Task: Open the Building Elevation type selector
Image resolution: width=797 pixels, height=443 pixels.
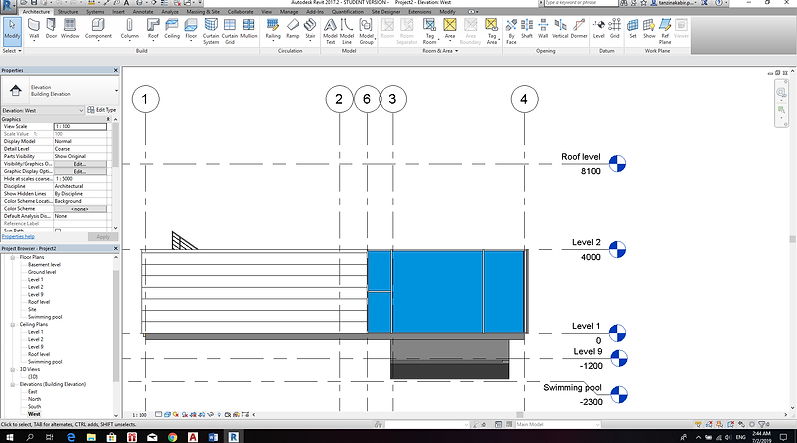Action: click(60, 91)
